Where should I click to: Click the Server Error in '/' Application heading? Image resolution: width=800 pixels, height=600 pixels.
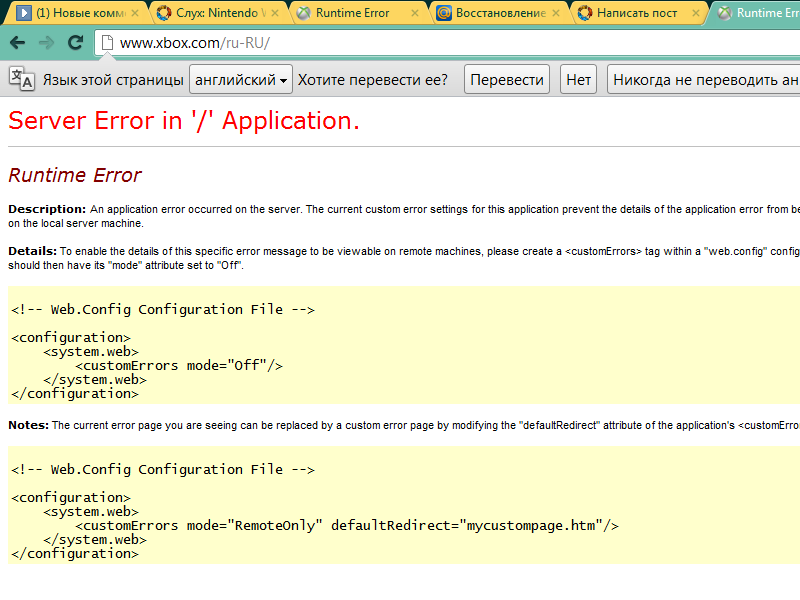184,121
